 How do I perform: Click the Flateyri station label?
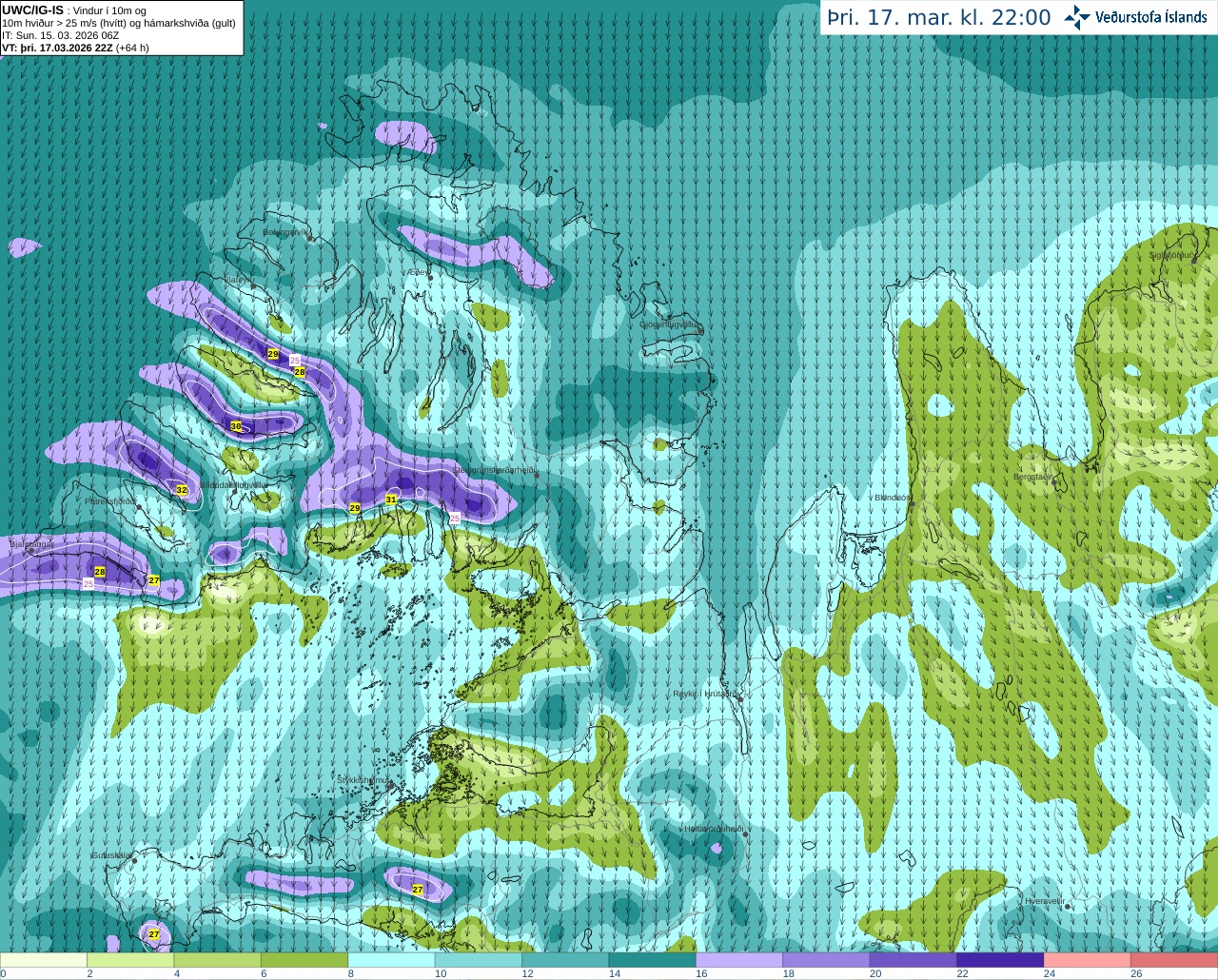click(x=238, y=280)
